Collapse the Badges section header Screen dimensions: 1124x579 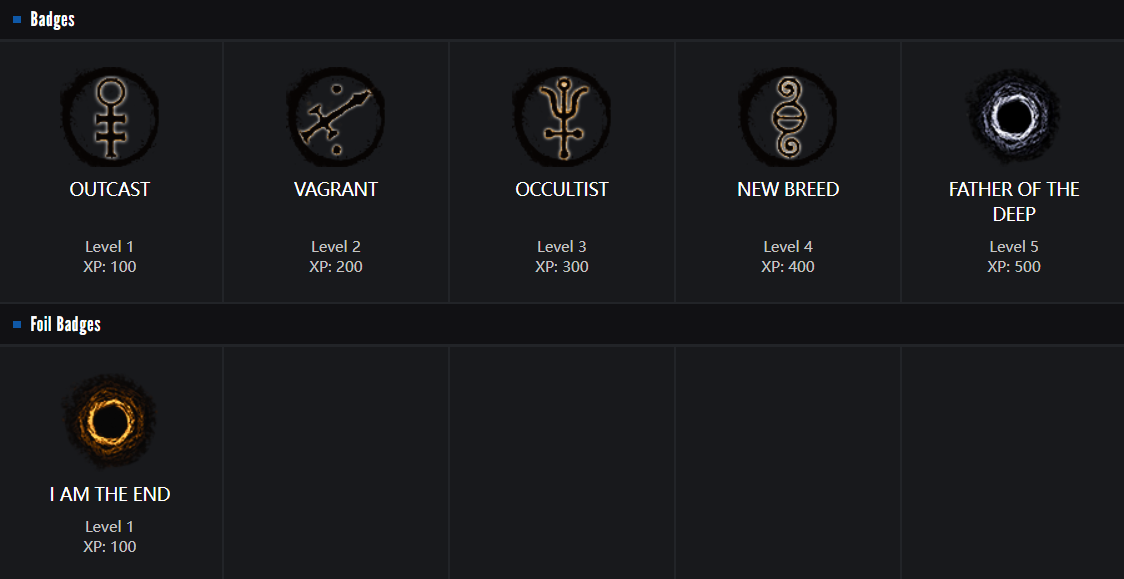coord(53,19)
